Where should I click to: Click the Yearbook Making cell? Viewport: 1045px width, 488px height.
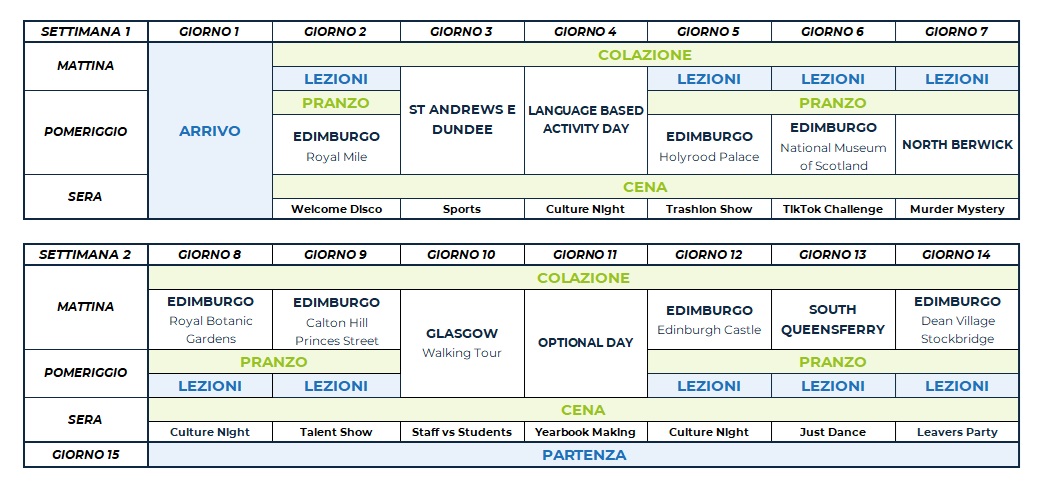[x=586, y=432]
